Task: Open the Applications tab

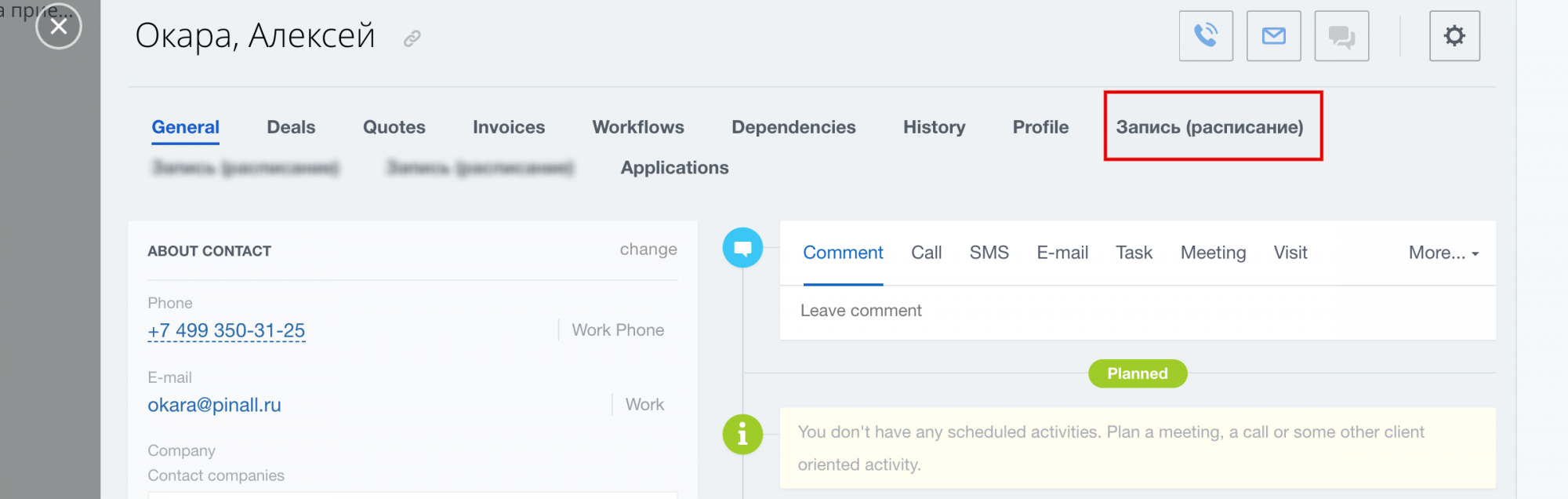Action: point(674,168)
